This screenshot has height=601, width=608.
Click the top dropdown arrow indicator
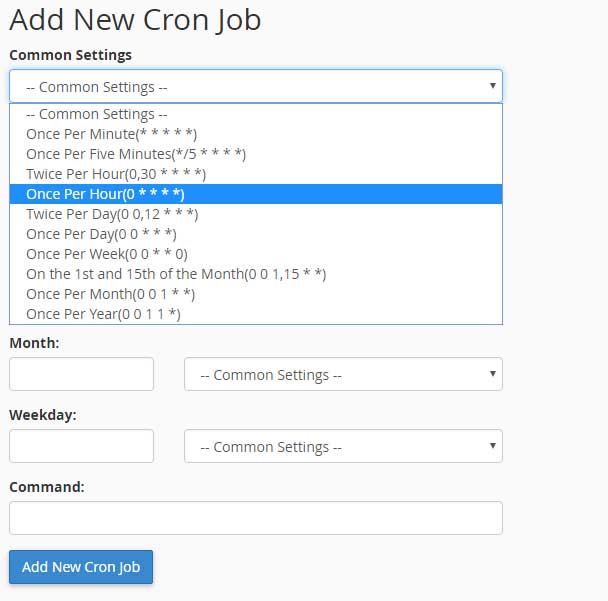click(492, 86)
